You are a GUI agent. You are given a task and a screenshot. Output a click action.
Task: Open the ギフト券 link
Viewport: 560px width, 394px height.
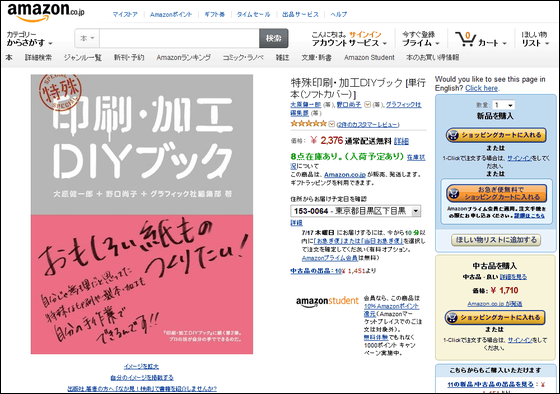pyautogui.click(x=214, y=14)
